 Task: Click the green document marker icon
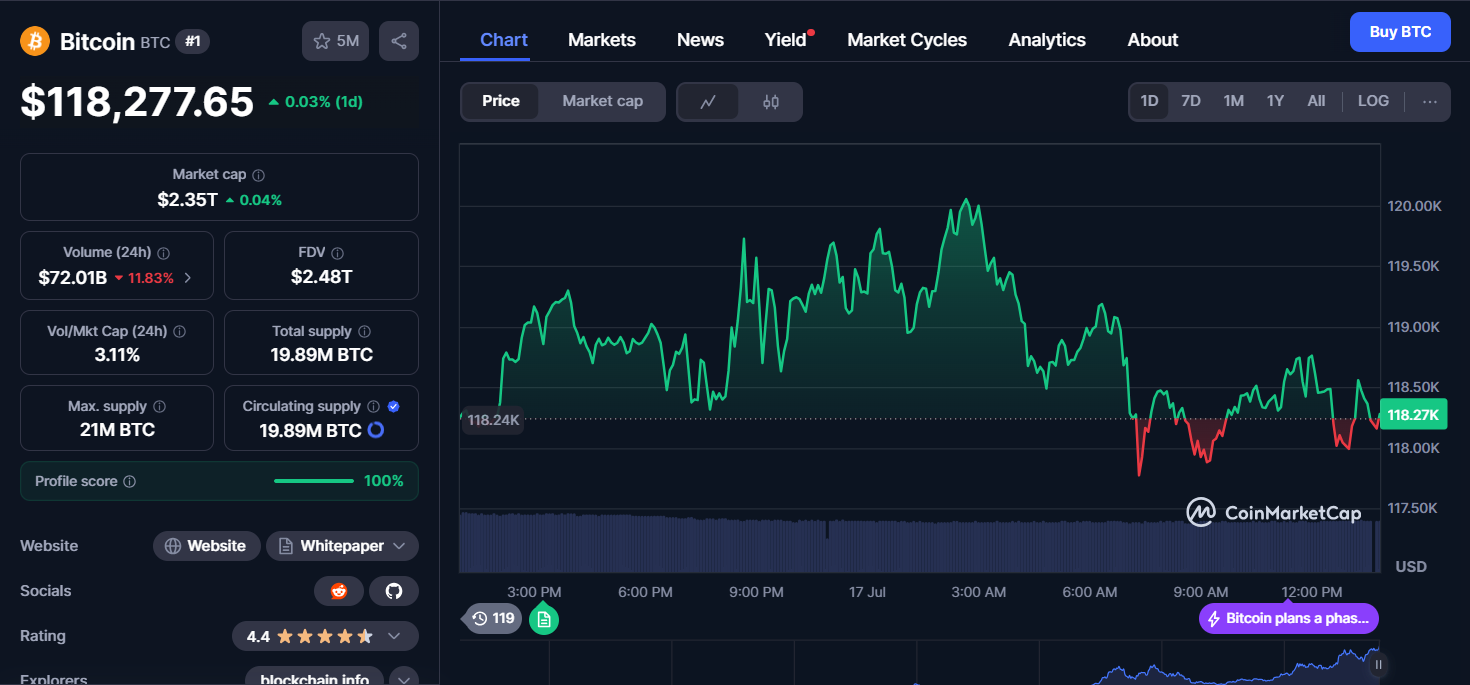(x=544, y=619)
